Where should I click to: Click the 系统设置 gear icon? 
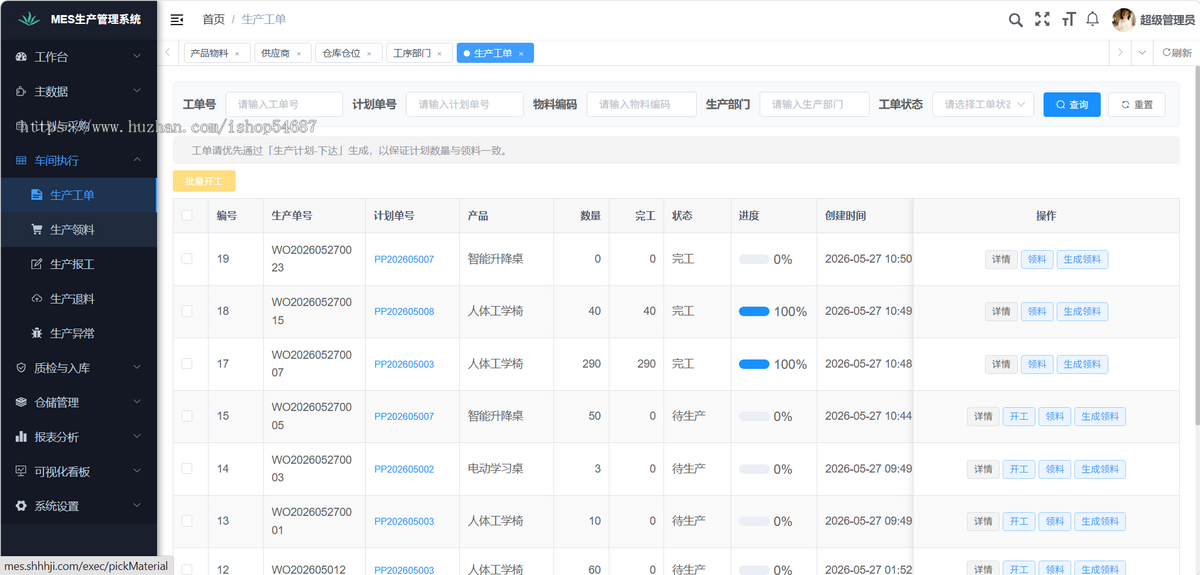(x=22, y=506)
